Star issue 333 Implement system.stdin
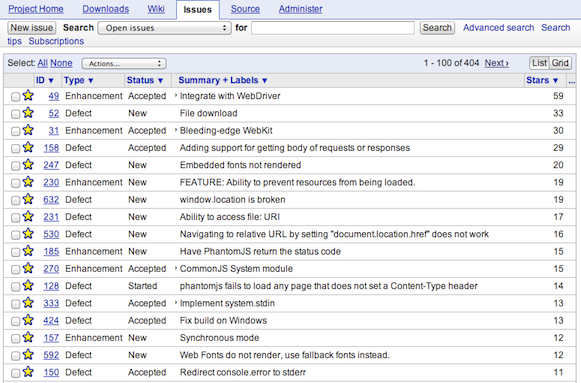The width and height of the screenshot is (581, 383). pyautogui.click(x=28, y=303)
